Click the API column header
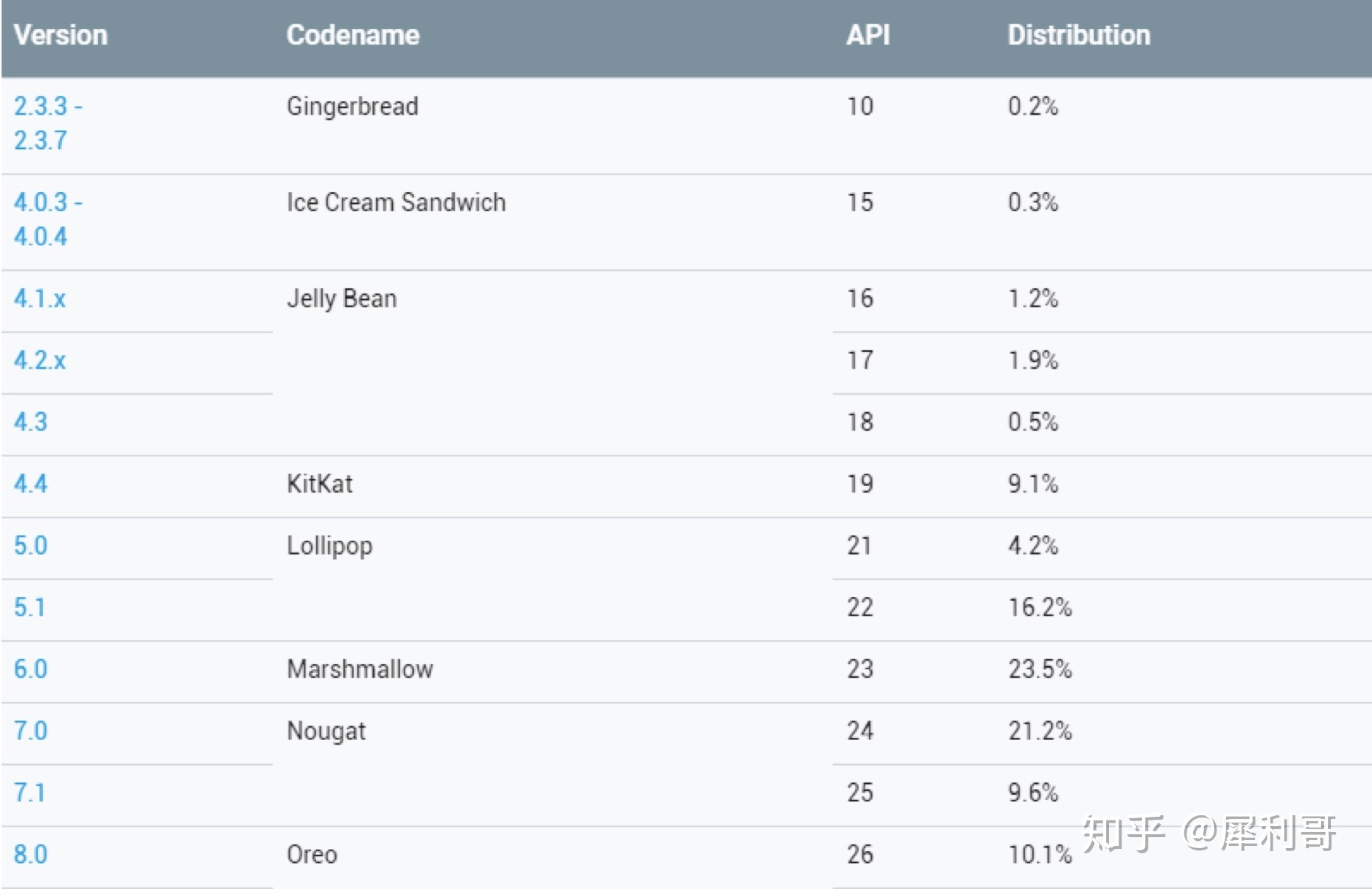The width and height of the screenshot is (1372, 889). (868, 35)
